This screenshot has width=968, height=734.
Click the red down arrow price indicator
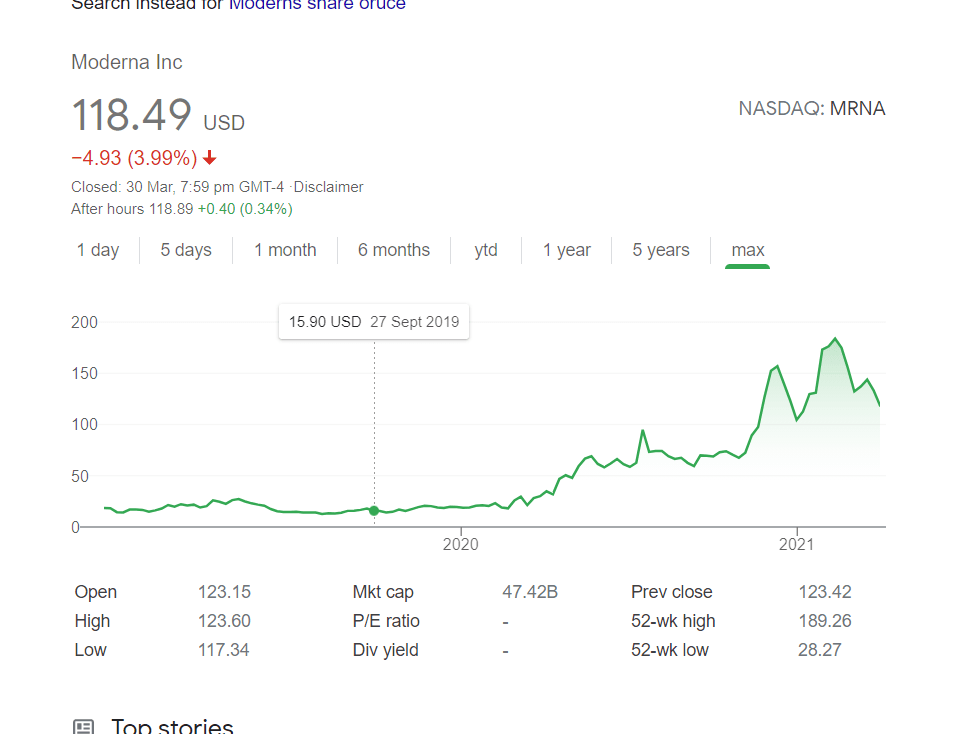pos(209,158)
